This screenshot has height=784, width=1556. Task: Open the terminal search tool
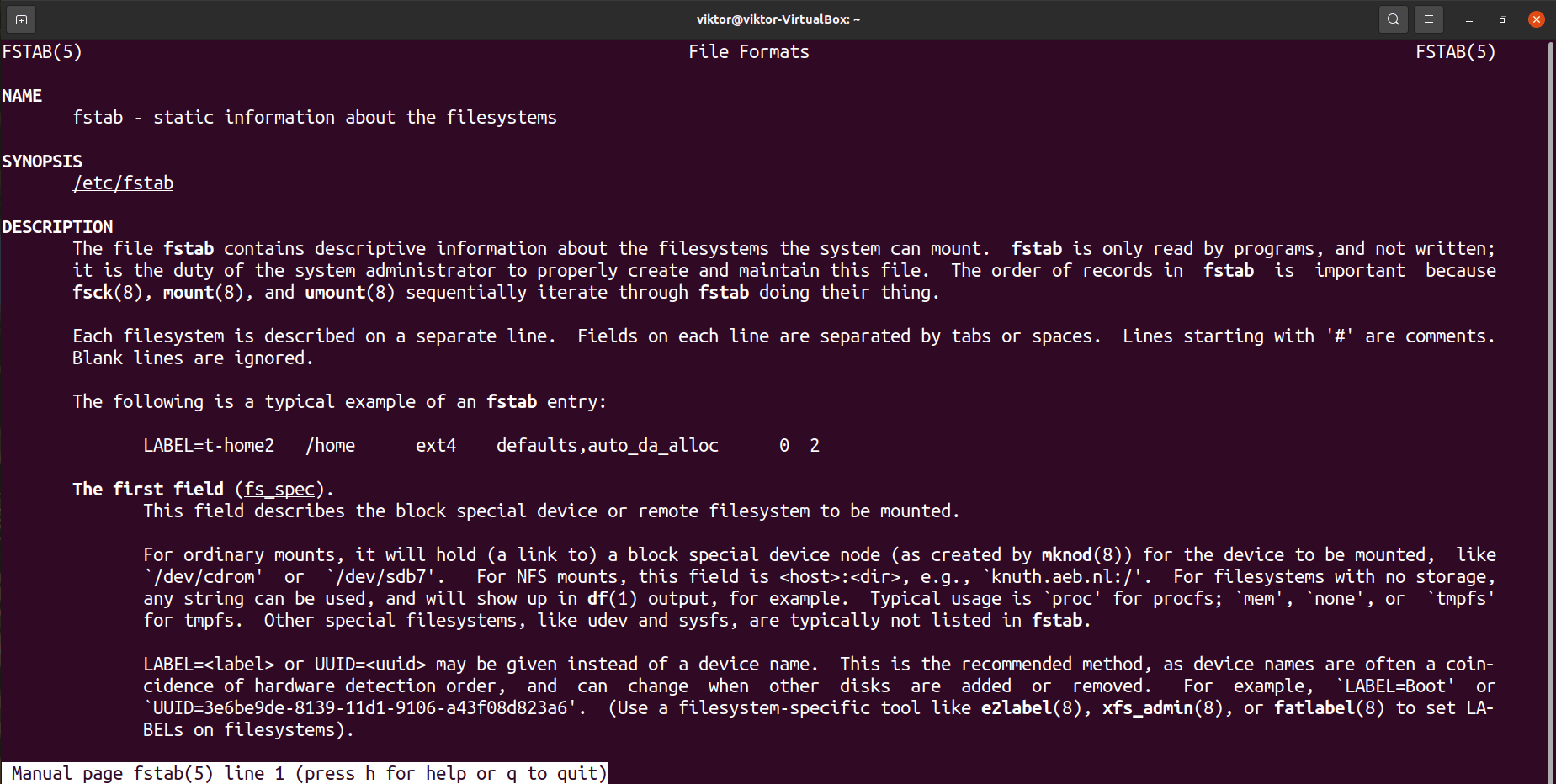pos(1393,19)
